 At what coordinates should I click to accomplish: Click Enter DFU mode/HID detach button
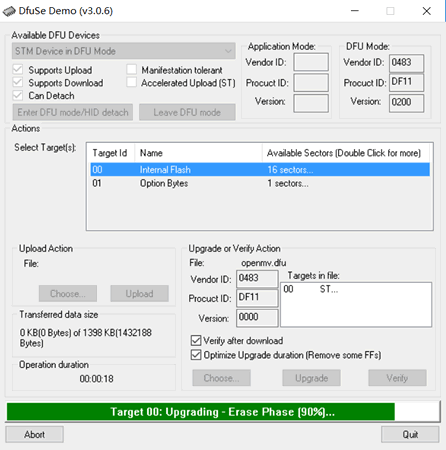tap(73, 112)
